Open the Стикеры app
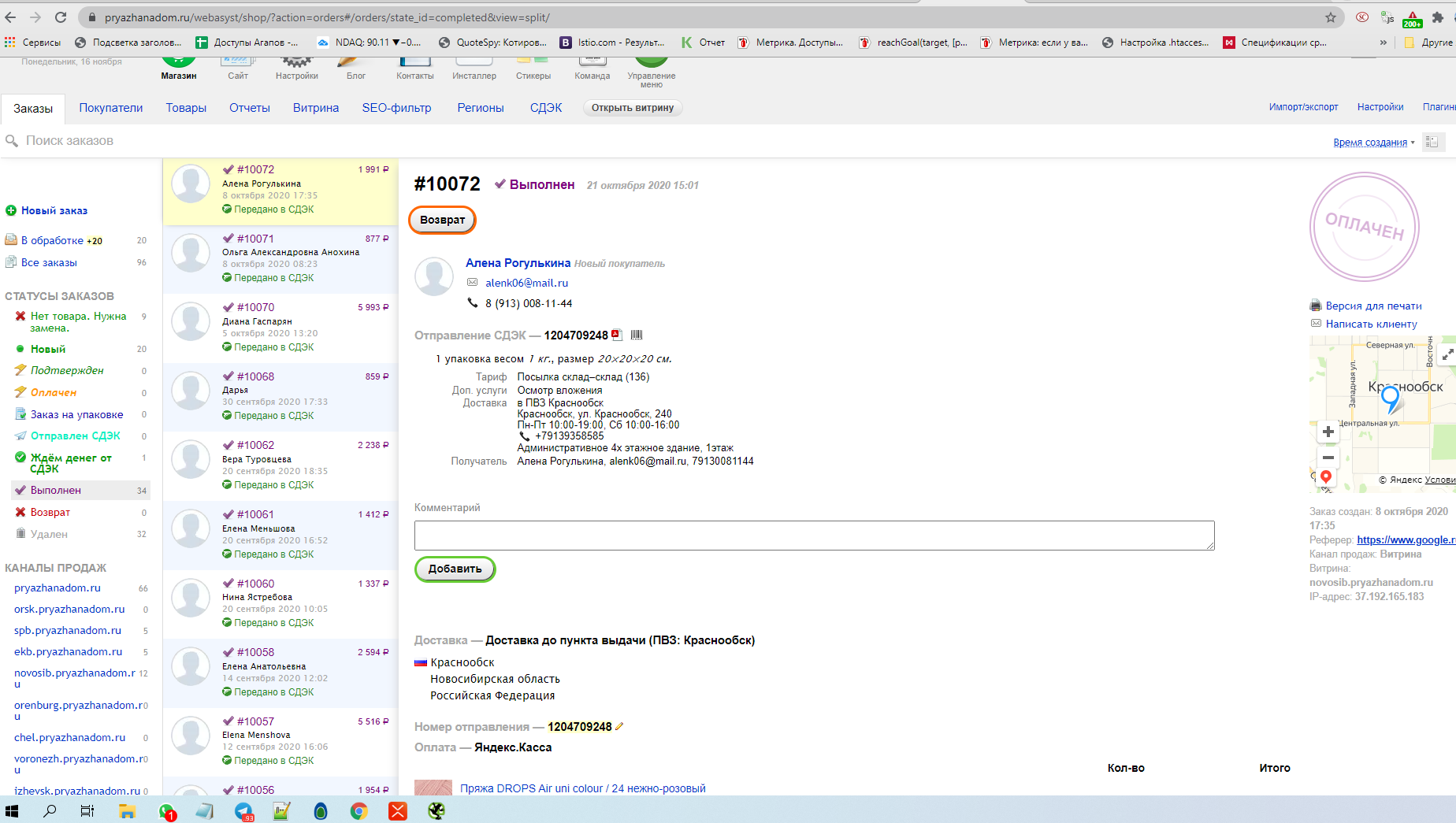Viewport: 1456px width, 823px height. (x=533, y=69)
